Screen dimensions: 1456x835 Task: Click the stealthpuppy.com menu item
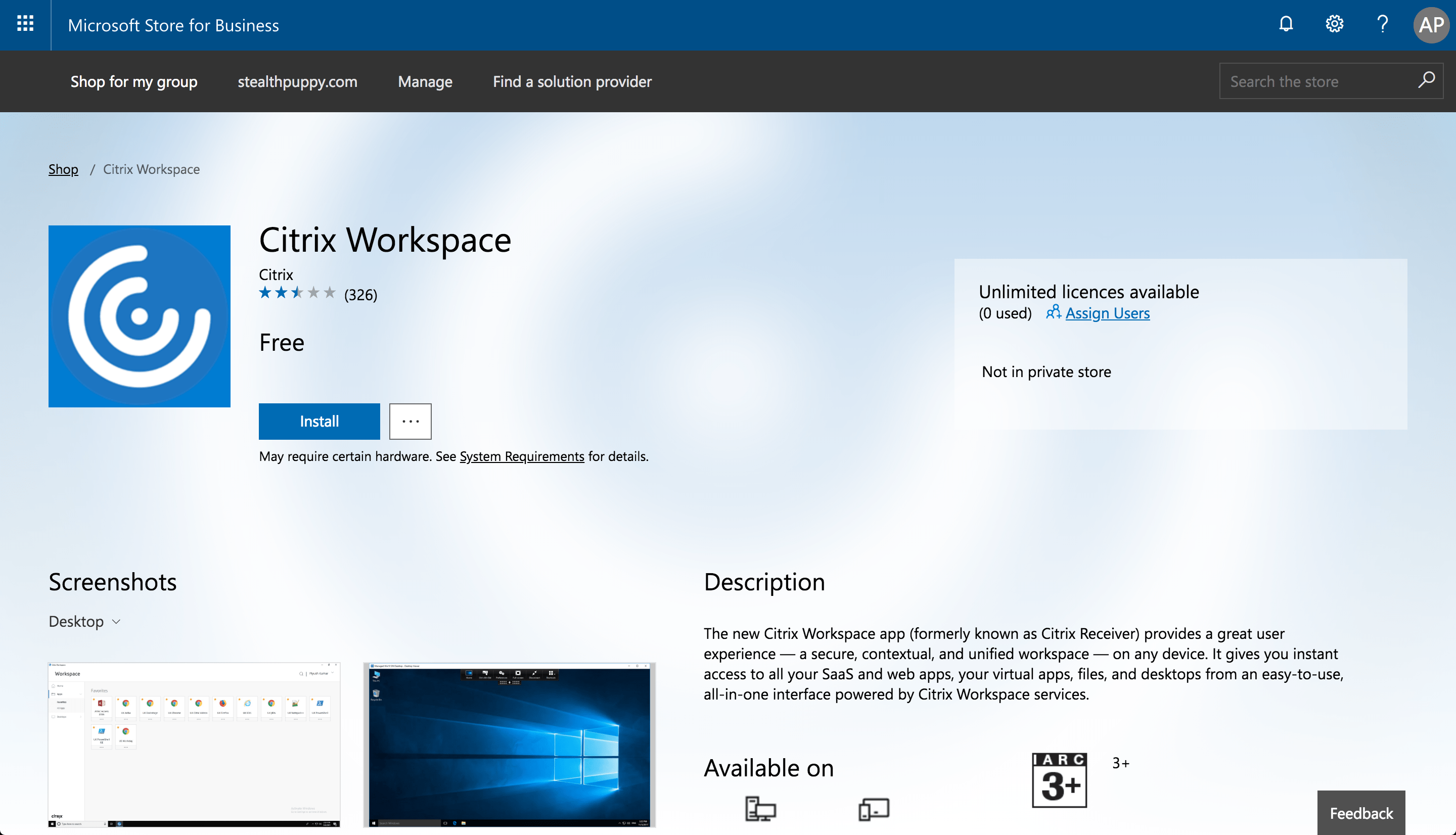297,81
